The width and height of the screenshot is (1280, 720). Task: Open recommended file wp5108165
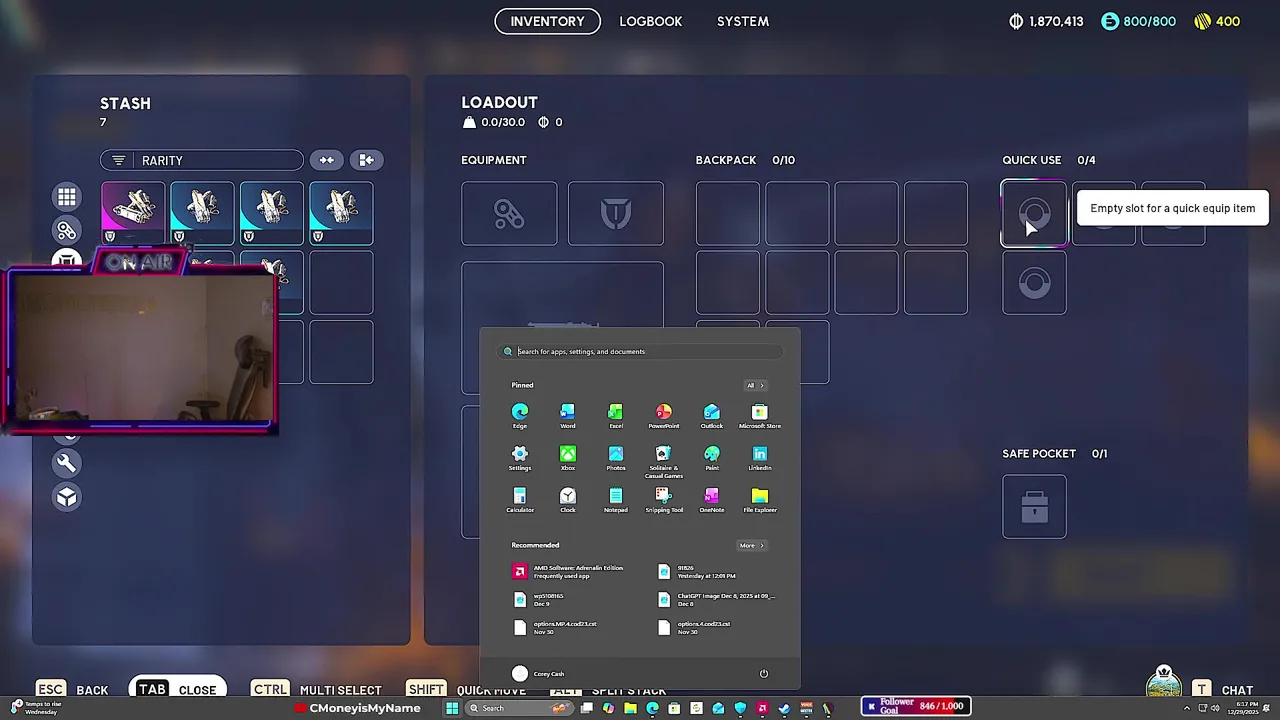(x=540, y=599)
